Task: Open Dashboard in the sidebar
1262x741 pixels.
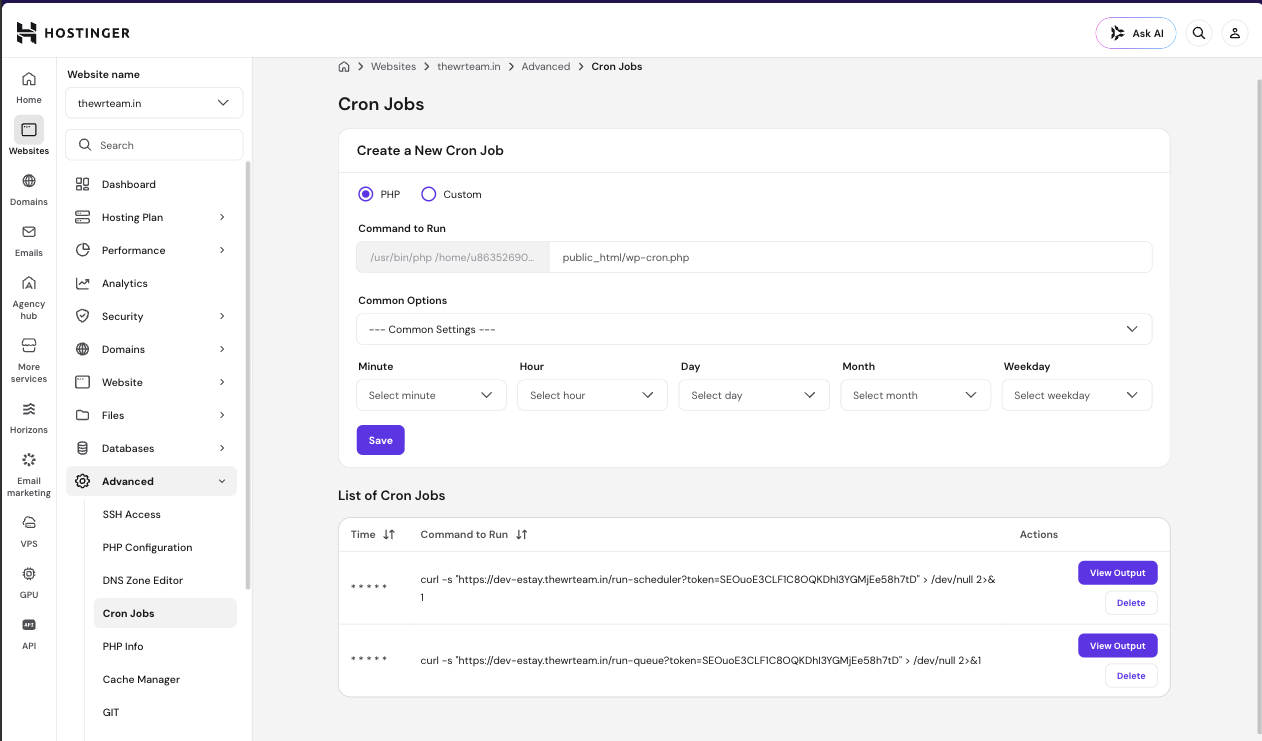Action: [151, 184]
